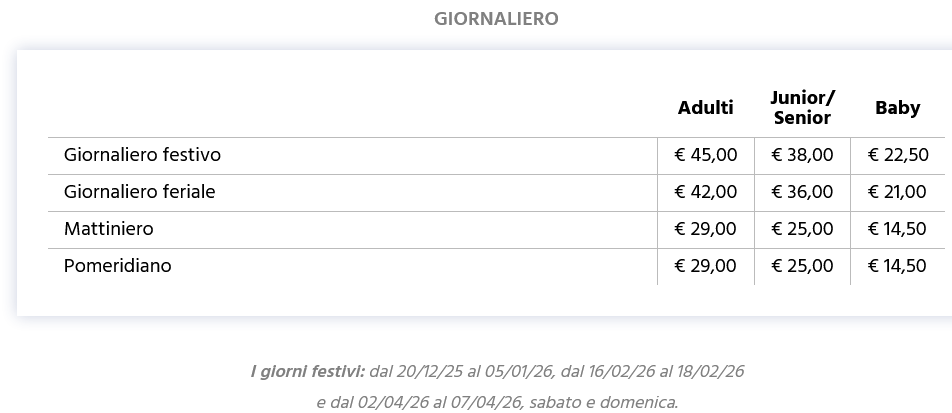The height and width of the screenshot is (413, 952).
Task: Click the € 21,00 Baby feriale price
Action: click(897, 192)
